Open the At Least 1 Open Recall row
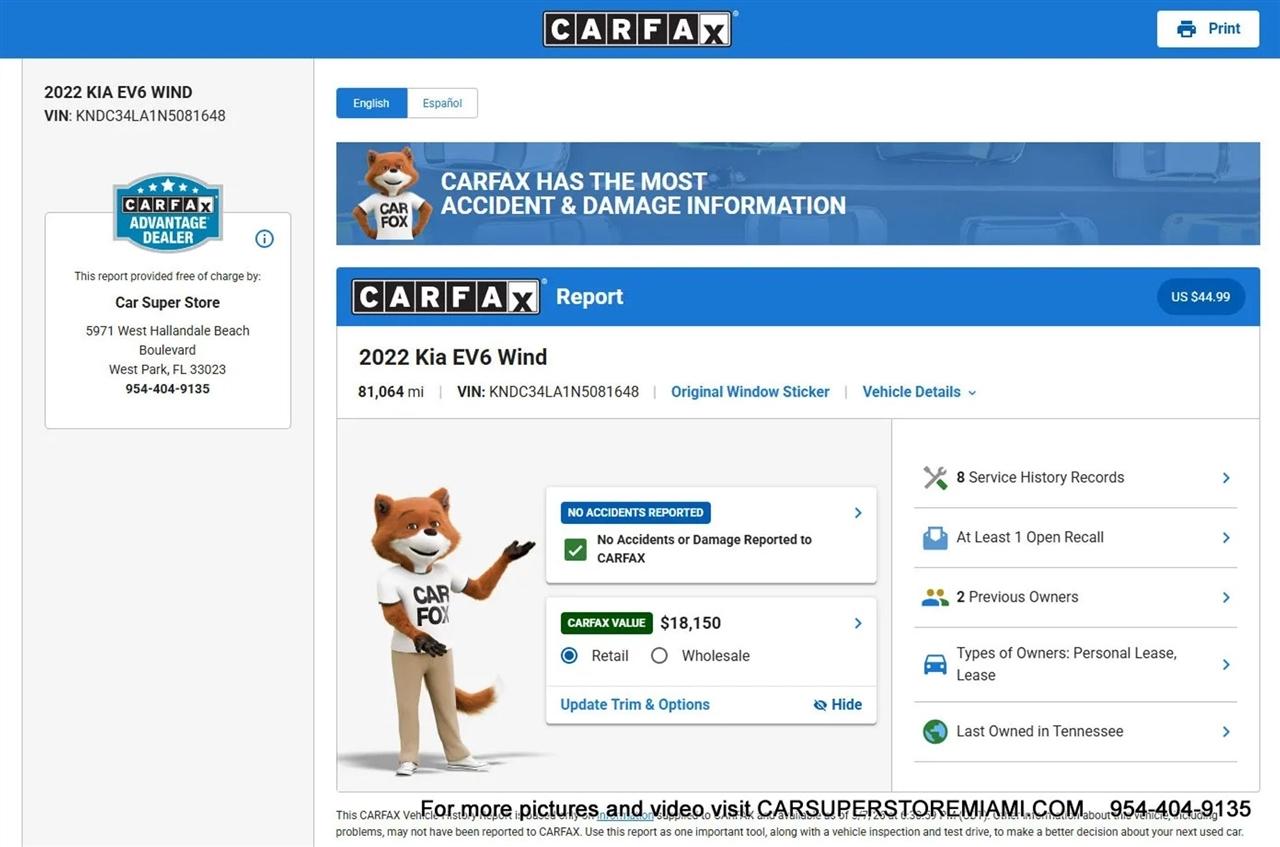Viewport: 1280px width, 847px height. coord(1076,538)
